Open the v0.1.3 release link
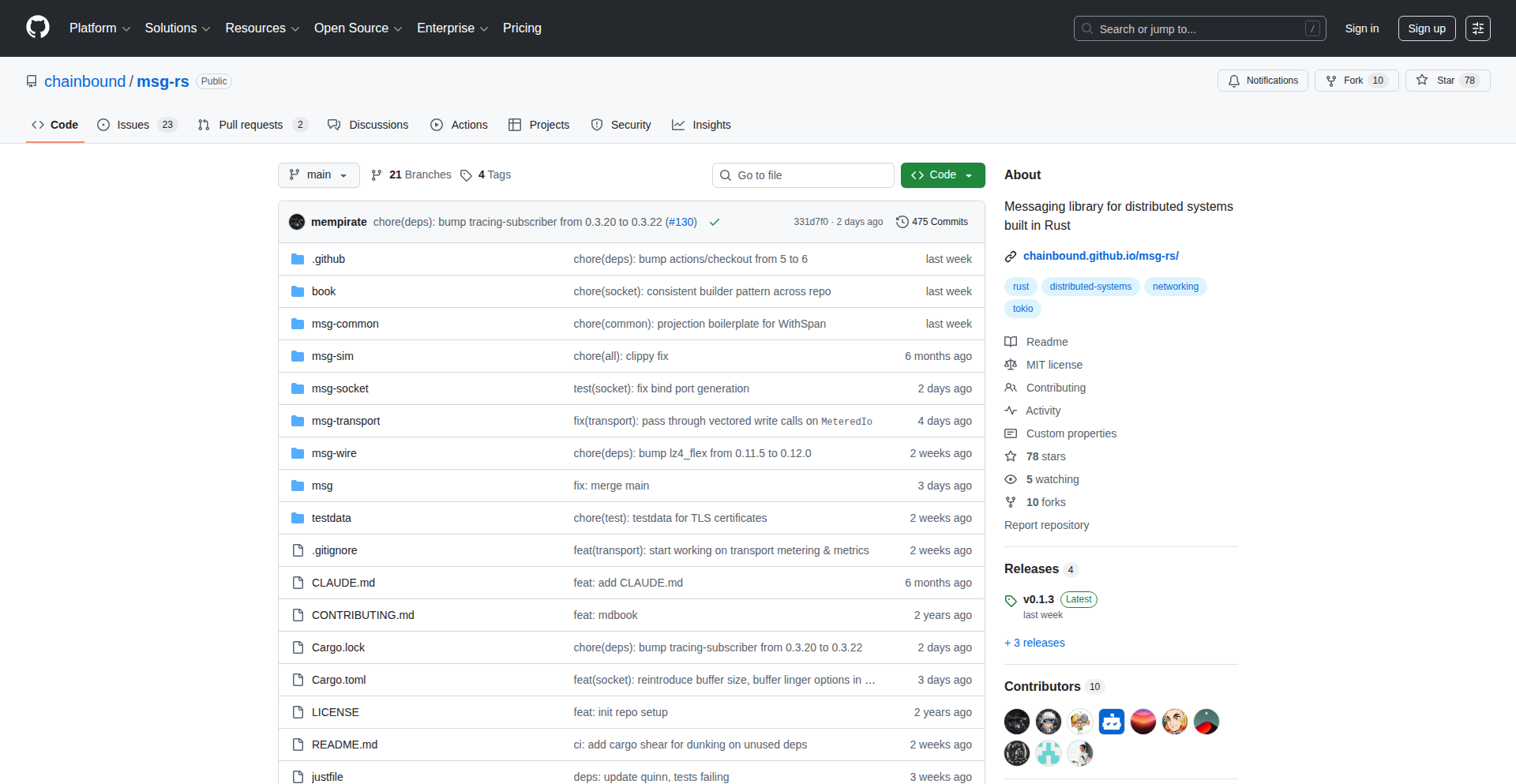Viewport: 1516px width, 784px height. click(x=1039, y=599)
